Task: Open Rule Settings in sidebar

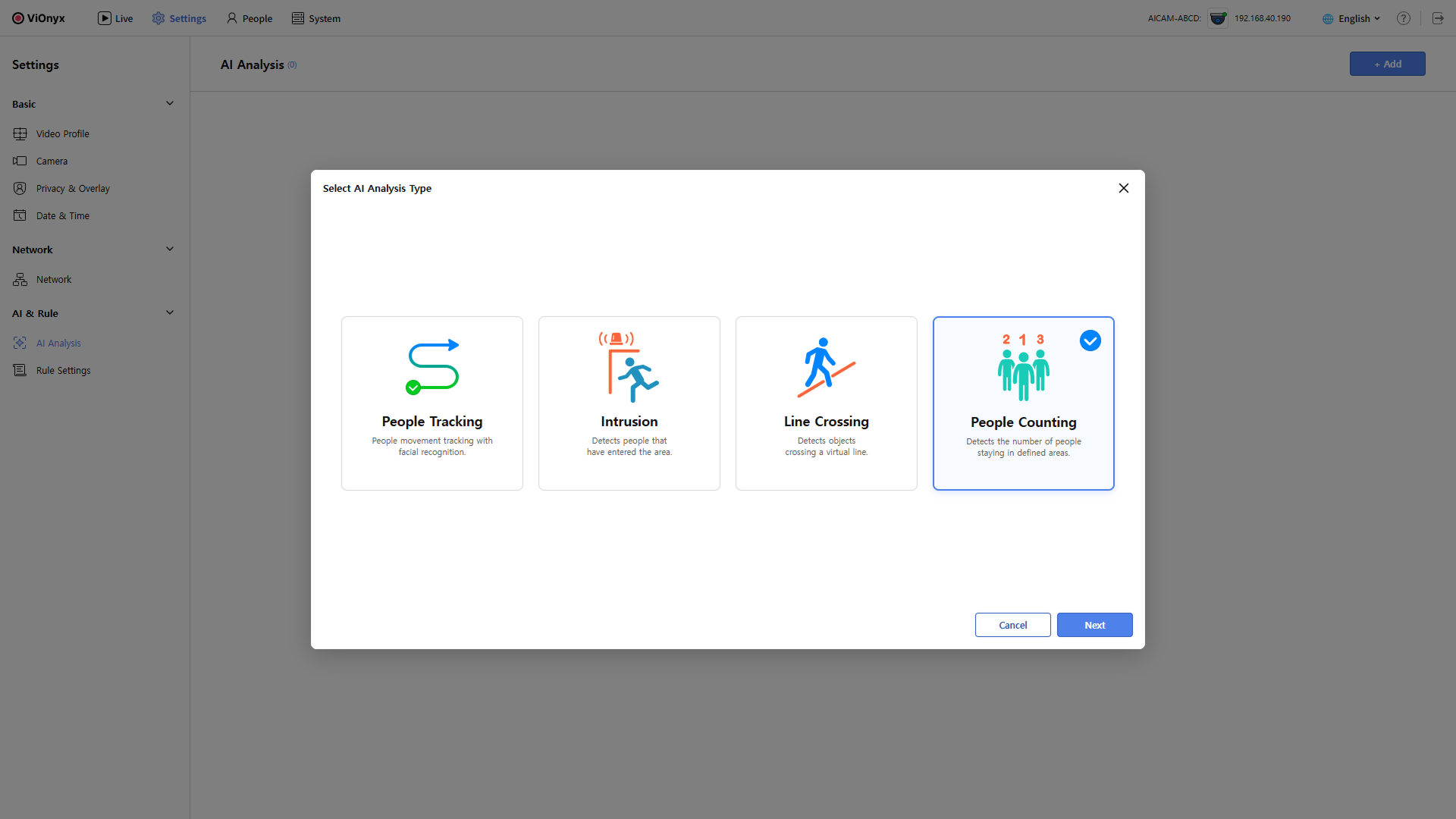Action: [x=63, y=370]
